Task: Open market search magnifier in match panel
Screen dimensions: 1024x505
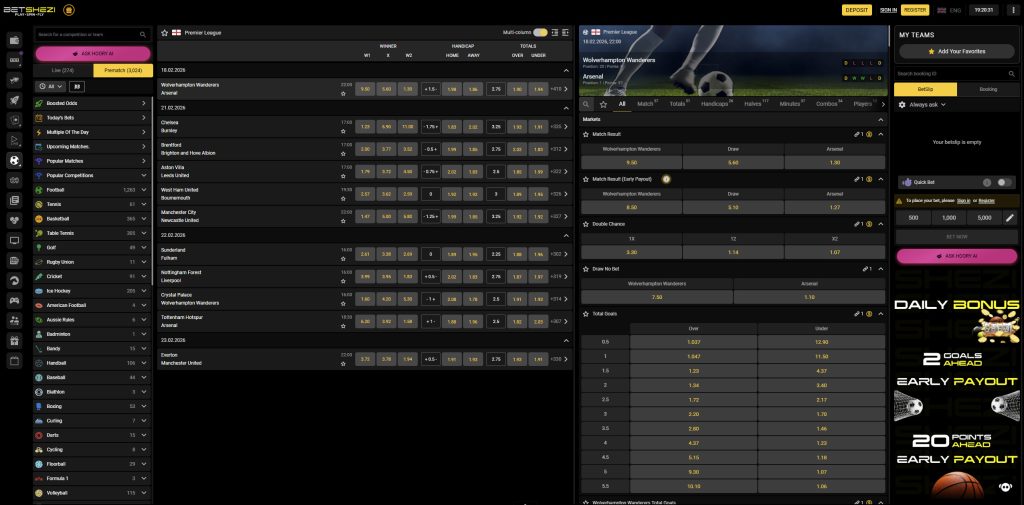Action: (586, 104)
